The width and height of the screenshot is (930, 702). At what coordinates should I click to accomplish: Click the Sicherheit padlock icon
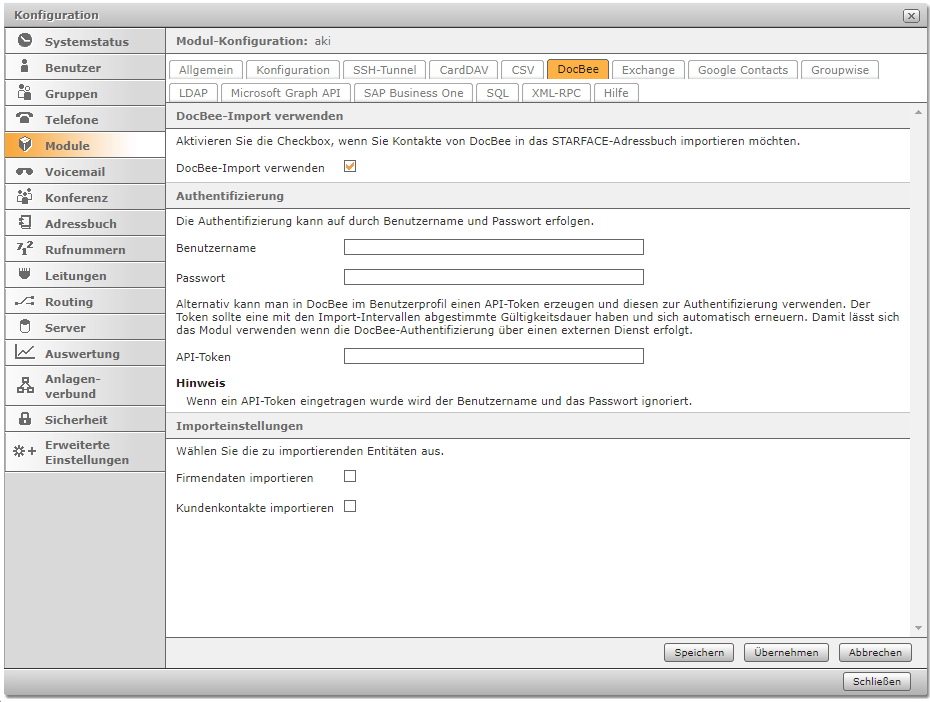(25, 420)
